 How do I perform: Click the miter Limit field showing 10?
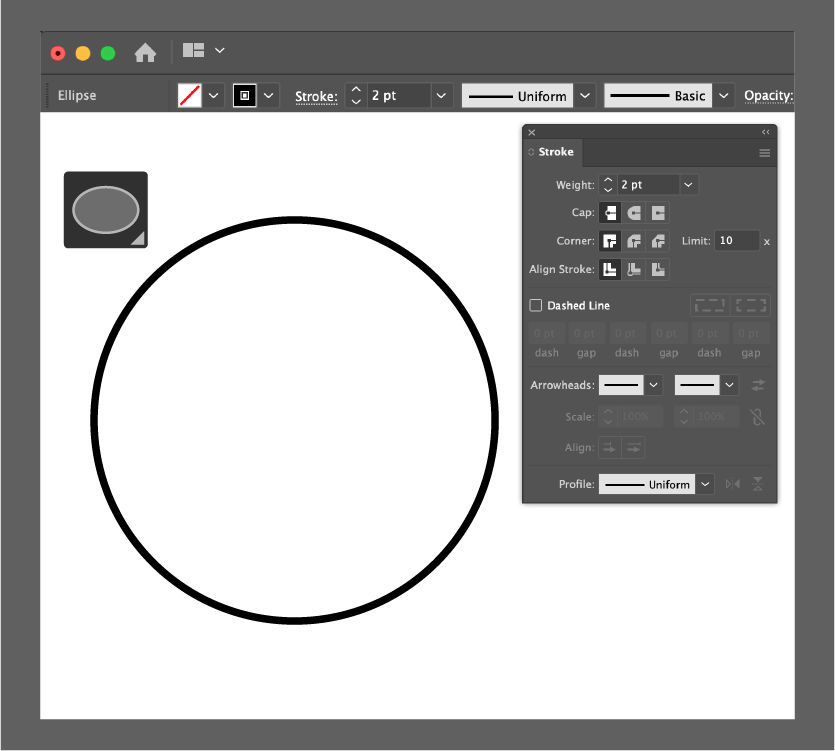tap(736, 241)
